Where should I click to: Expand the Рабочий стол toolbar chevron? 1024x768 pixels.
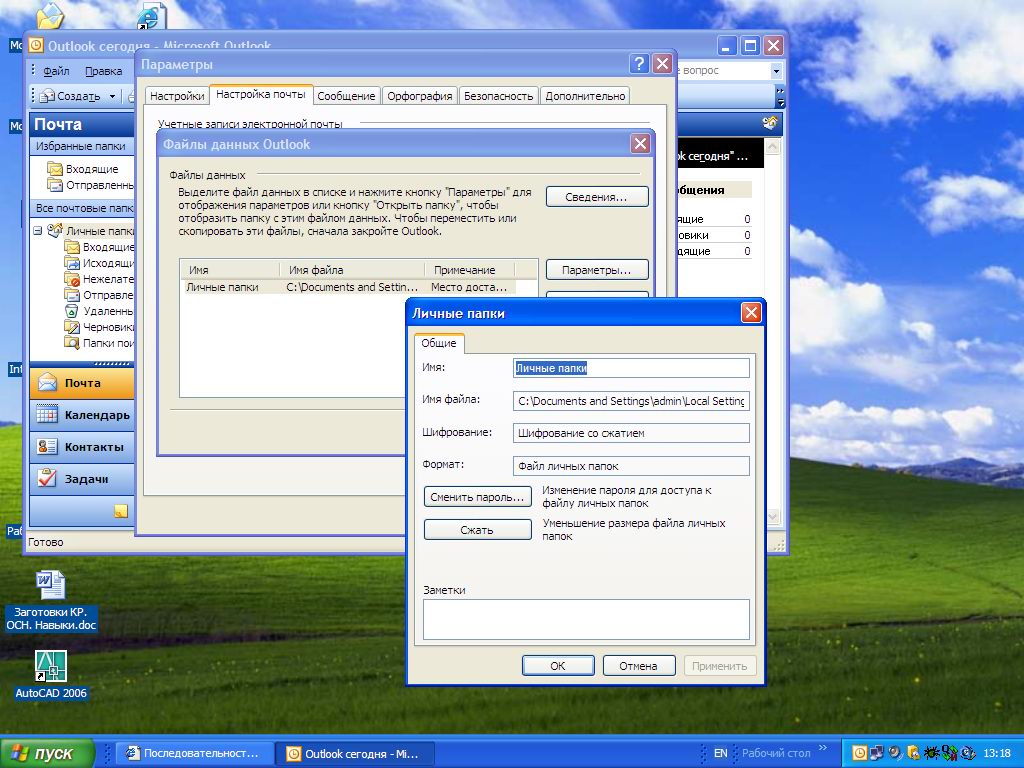click(822, 748)
